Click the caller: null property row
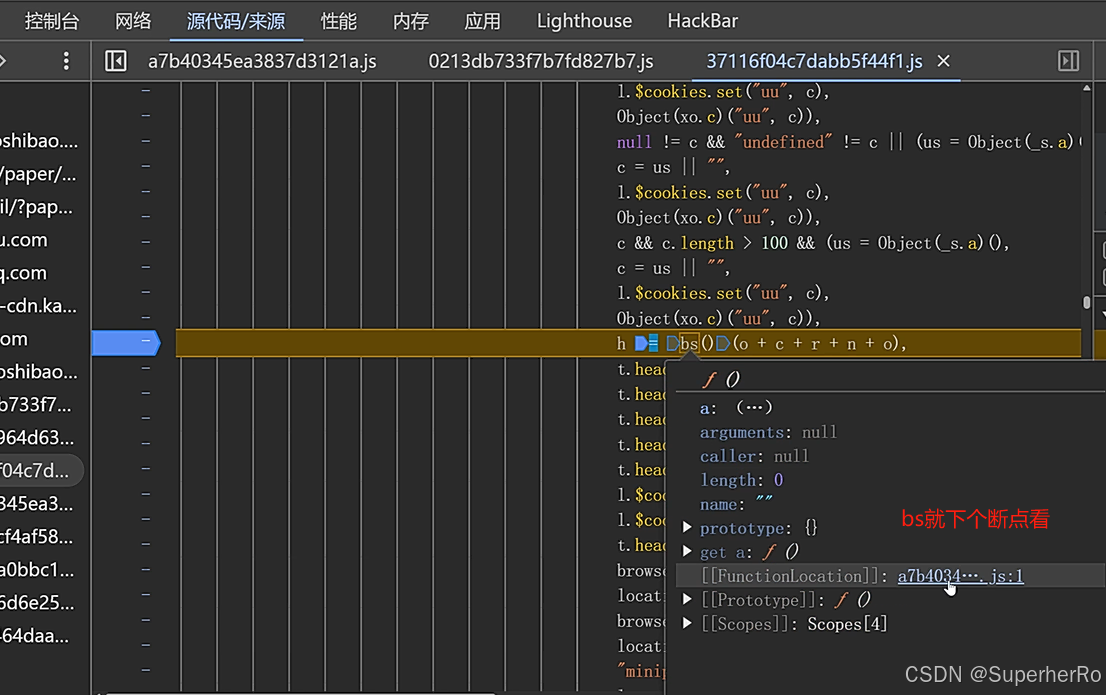The image size is (1106, 695). 754,456
